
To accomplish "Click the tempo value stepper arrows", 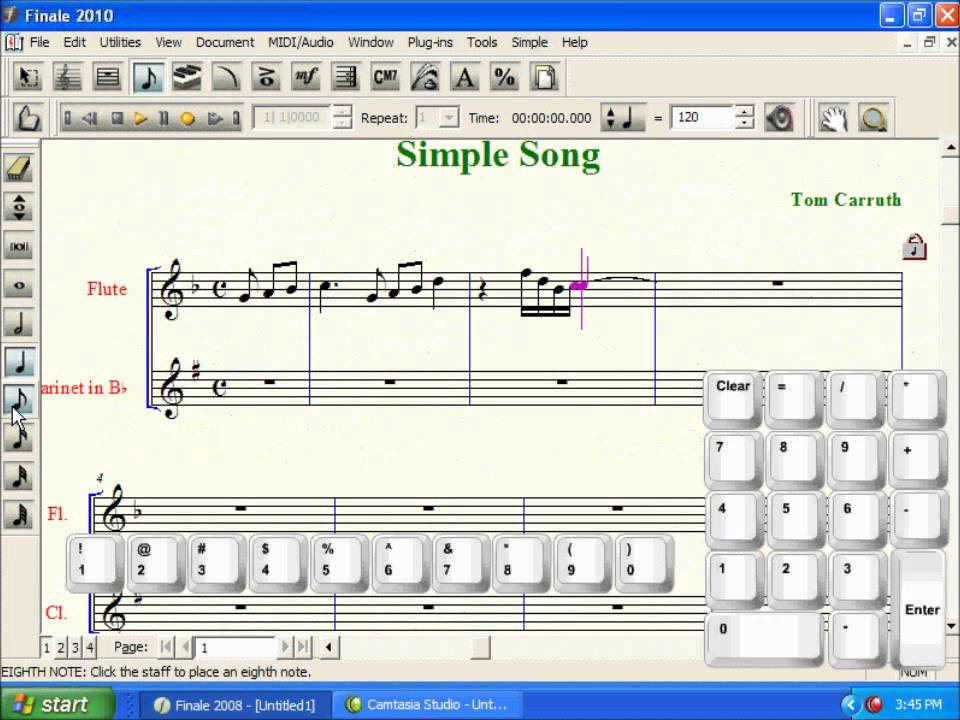I will 744,118.
